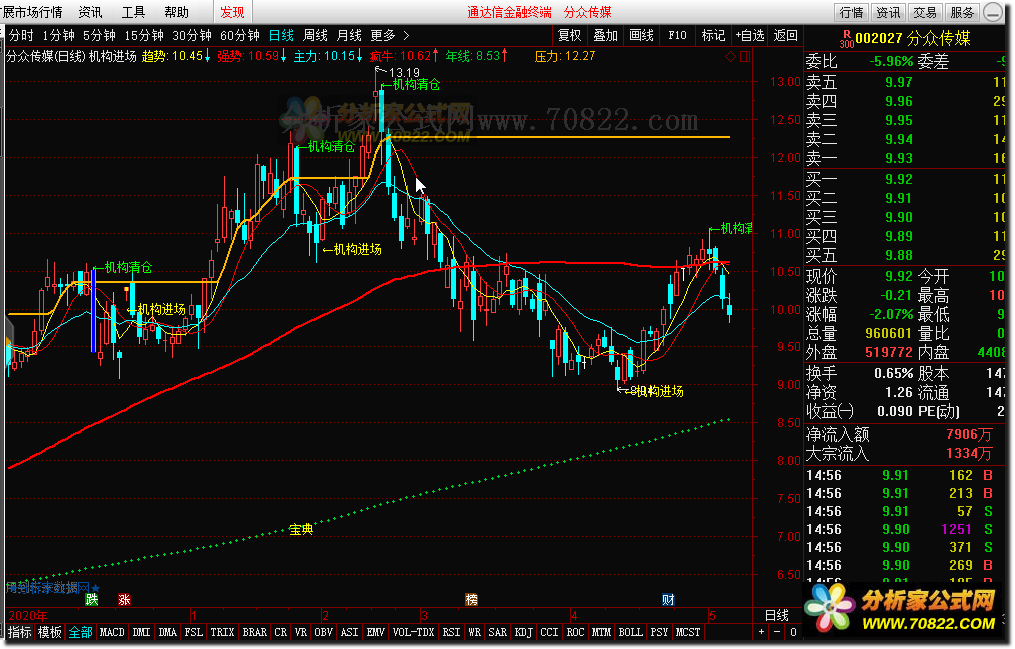The width and height of the screenshot is (1015, 649).
Task: Select the RSI indicator
Action: (x=451, y=632)
